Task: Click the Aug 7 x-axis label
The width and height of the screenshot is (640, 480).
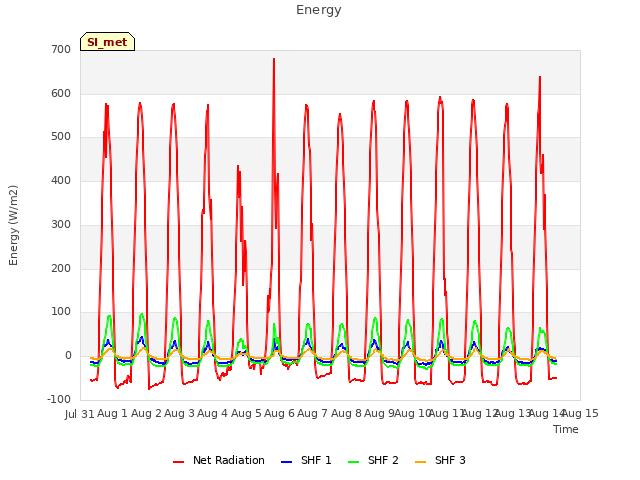Action: (x=313, y=413)
